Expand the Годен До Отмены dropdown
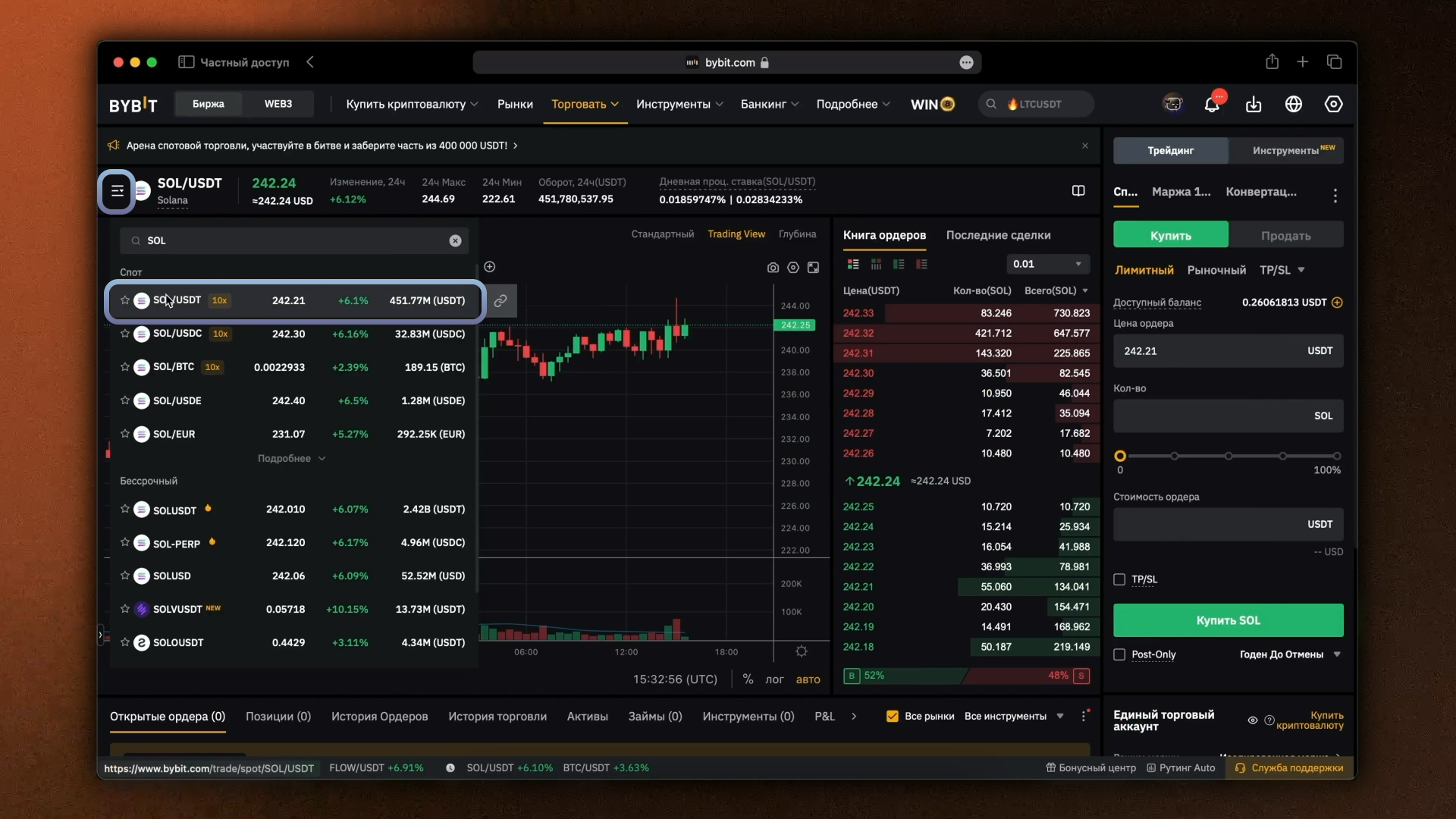 tap(1290, 654)
